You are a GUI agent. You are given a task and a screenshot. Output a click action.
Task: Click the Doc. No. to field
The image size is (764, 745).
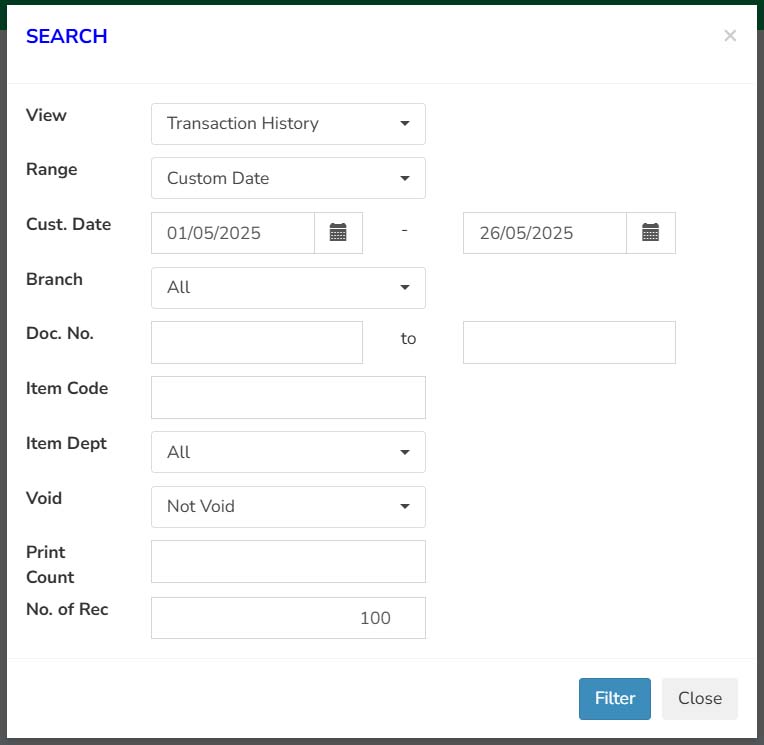tap(569, 343)
